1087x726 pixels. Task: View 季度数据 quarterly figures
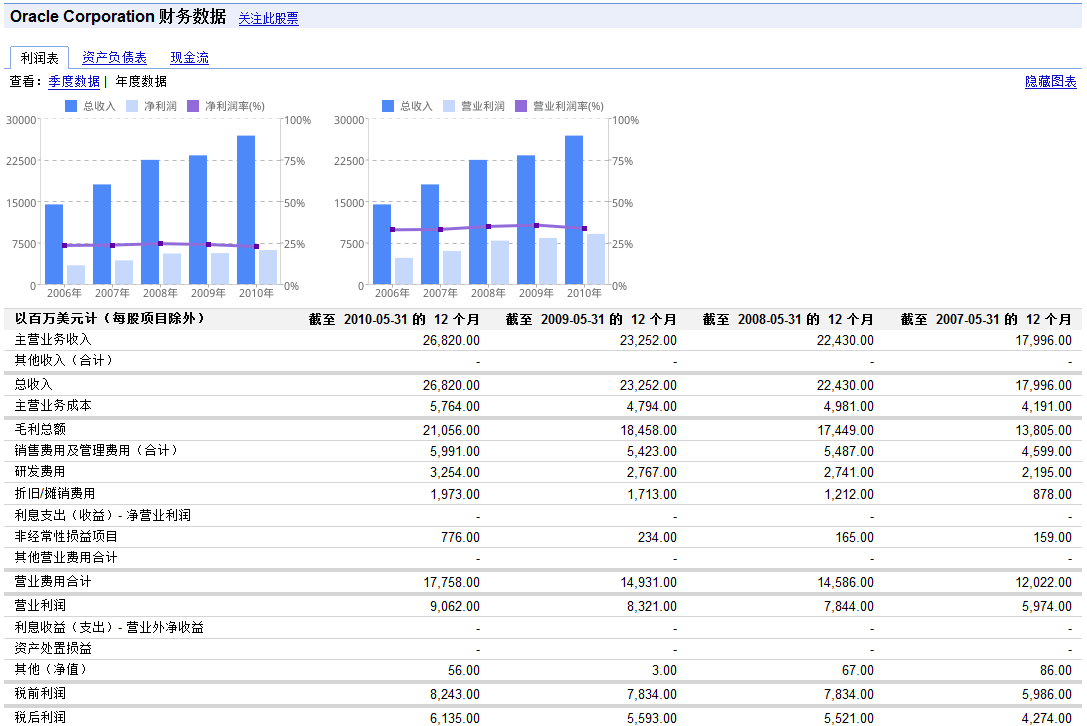coord(74,81)
